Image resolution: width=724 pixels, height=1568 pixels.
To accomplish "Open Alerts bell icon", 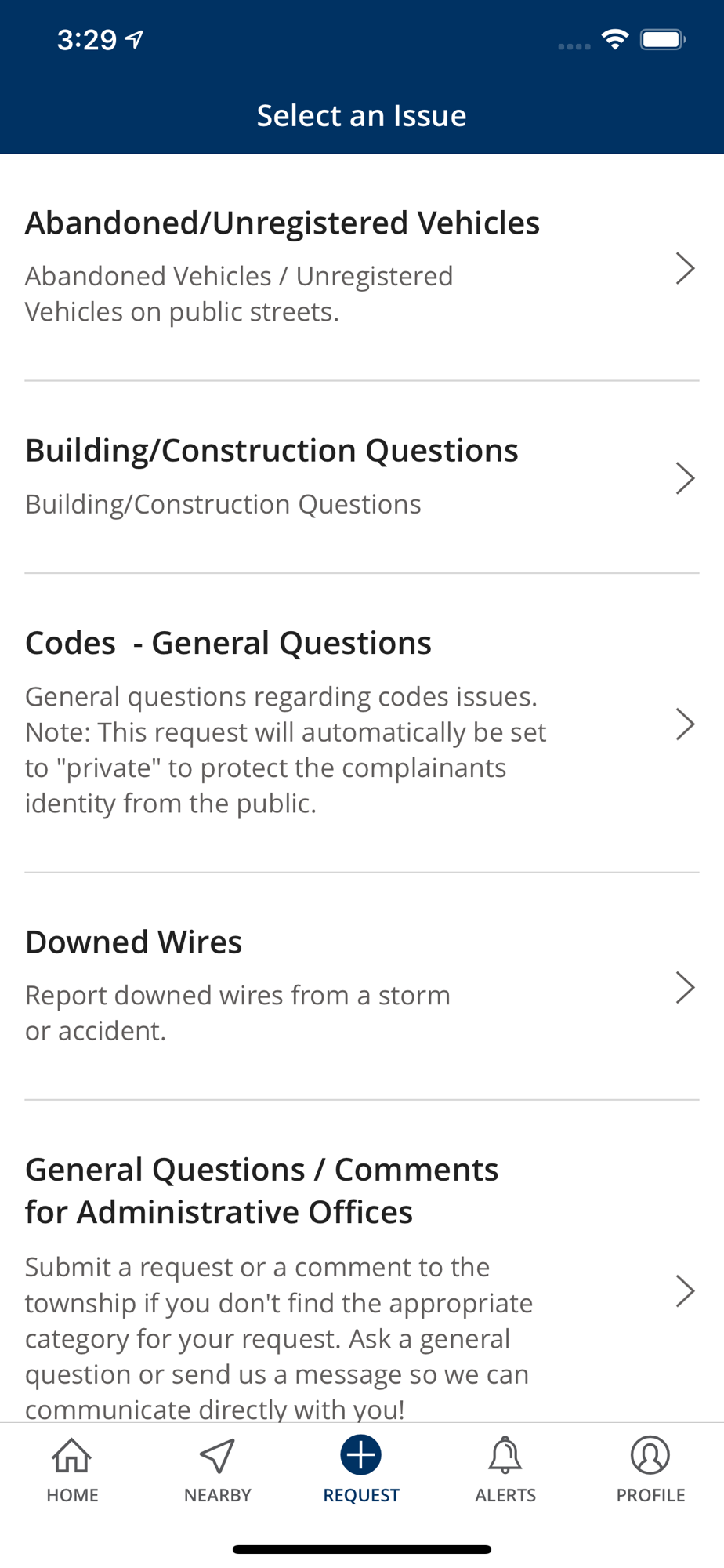I will [505, 1455].
